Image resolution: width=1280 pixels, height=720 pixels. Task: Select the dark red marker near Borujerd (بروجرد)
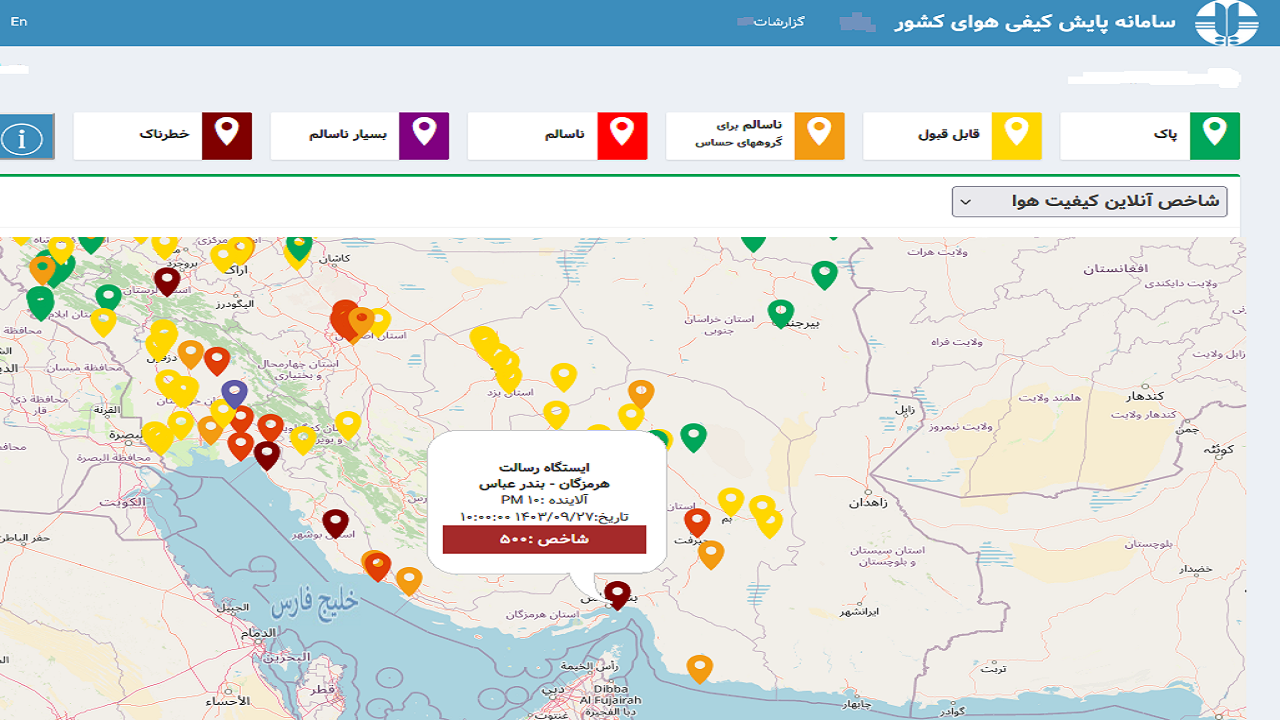(x=167, y=281)
